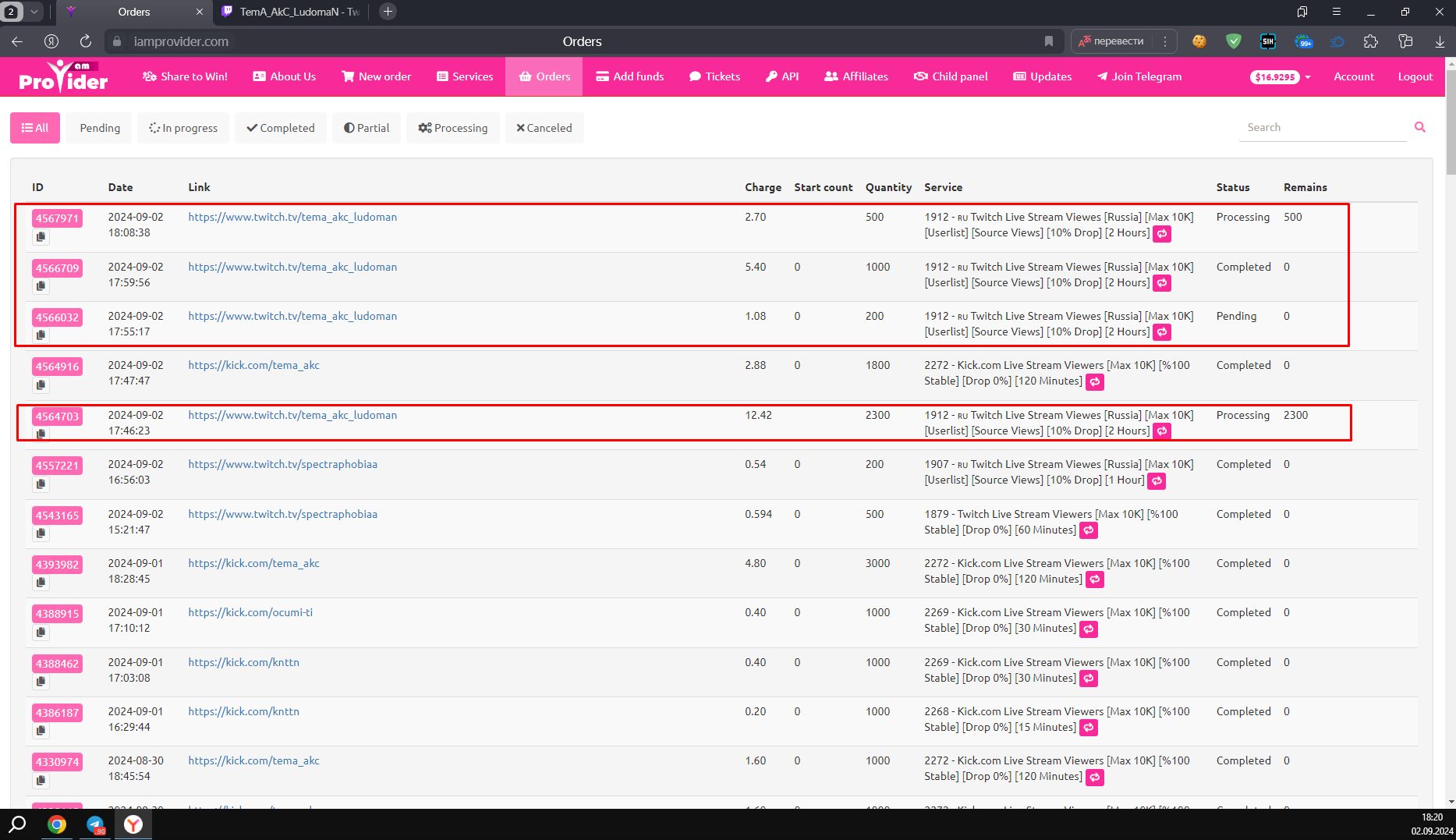Click the magnifier icon beside the Search field
The height and width of the screenshot is (840, 1456).
tap(1420, 127)
